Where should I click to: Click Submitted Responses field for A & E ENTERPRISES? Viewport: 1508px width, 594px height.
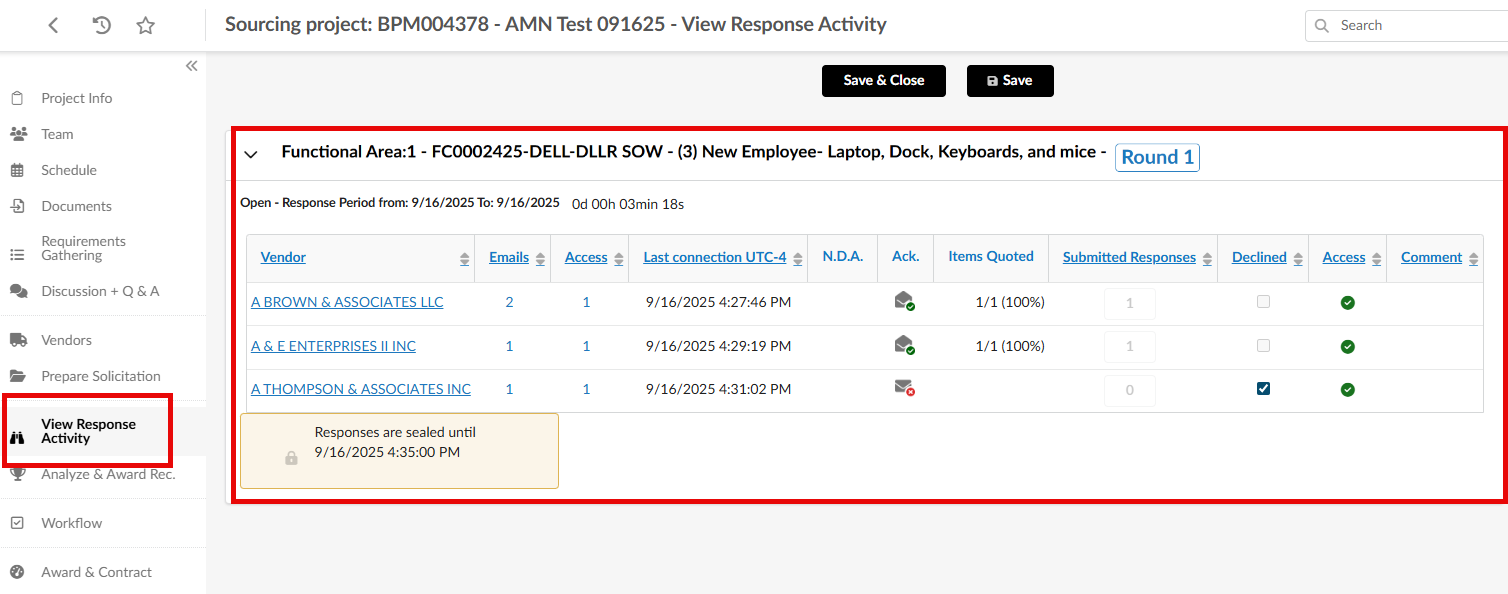1130,346
